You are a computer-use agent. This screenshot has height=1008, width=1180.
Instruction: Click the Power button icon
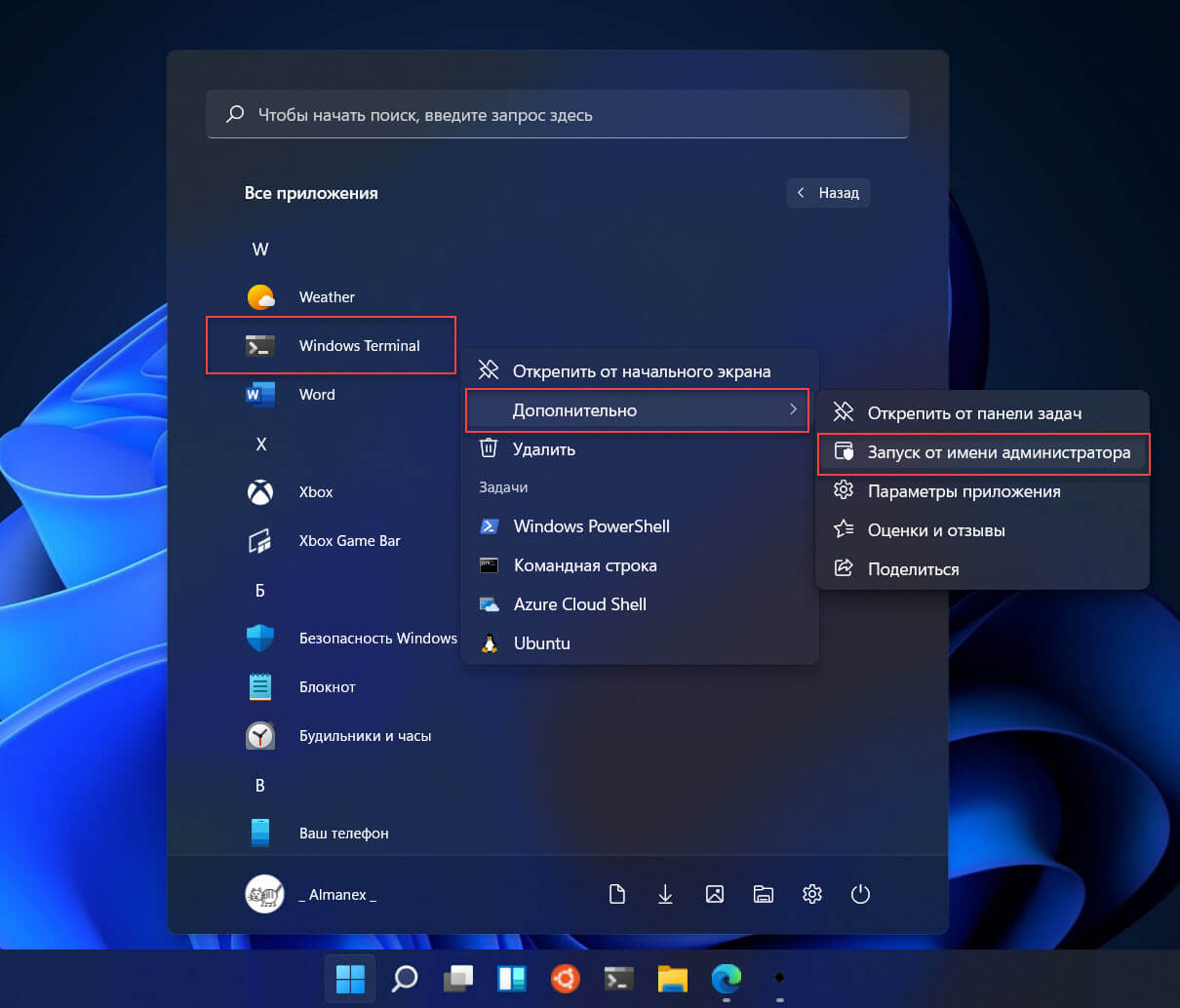pyautogui.click(x=860, y=894)
